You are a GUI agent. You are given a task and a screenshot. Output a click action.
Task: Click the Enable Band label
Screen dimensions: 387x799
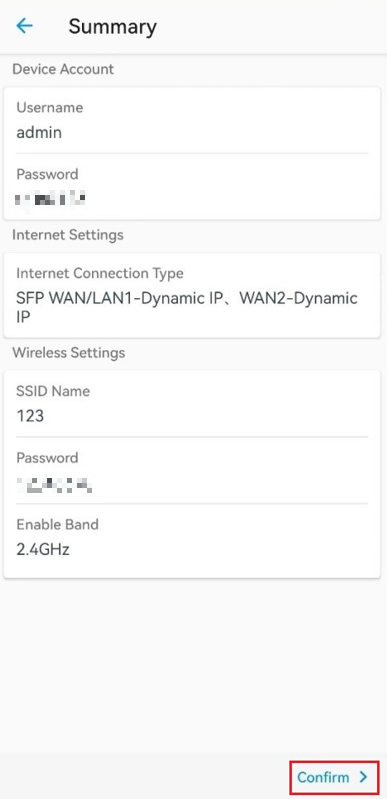tap(58, 524)
